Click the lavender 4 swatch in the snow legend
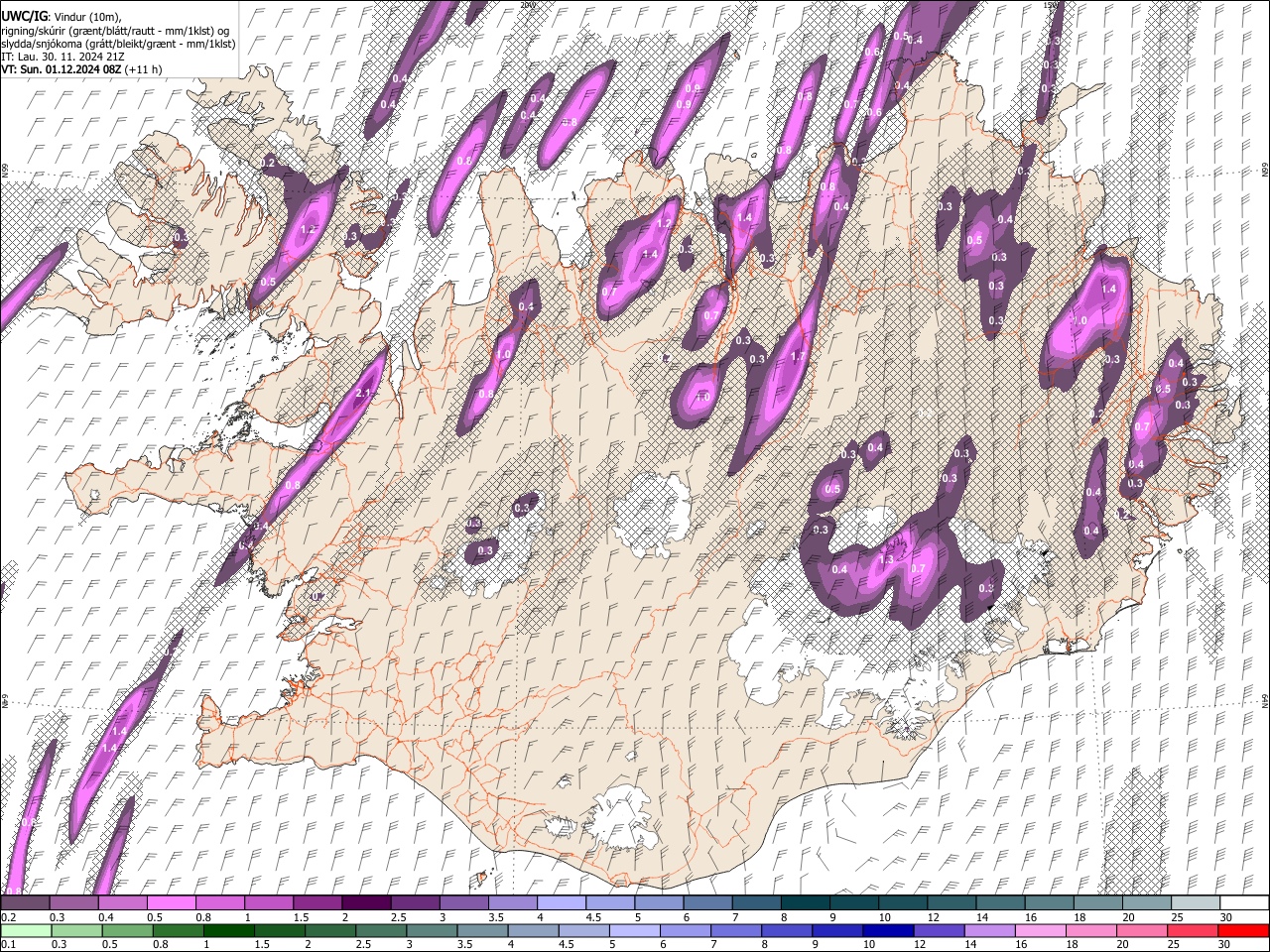Image resolution: width=1270 pixels, height=952 pixels. [561, 902]
